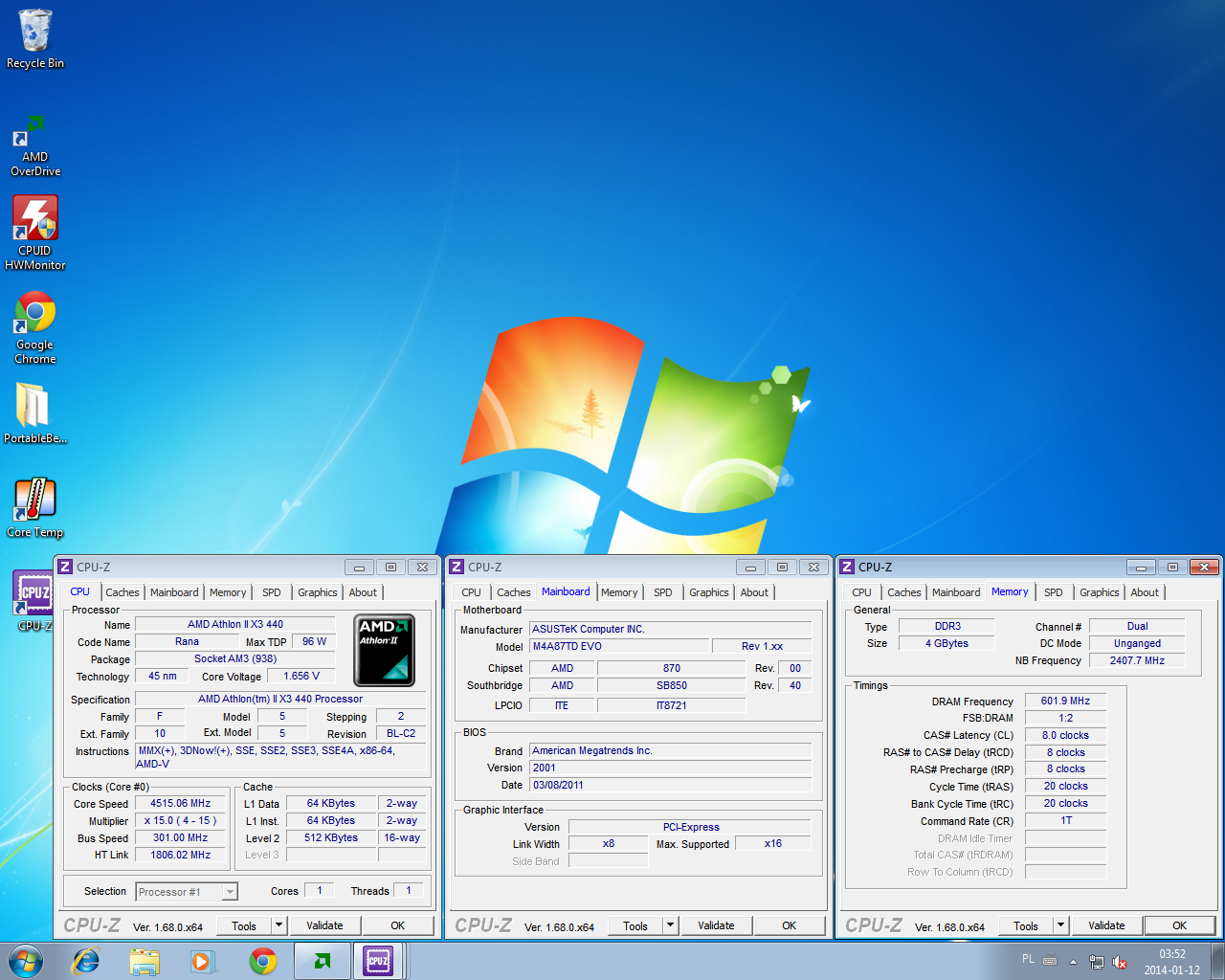Open About tab in left CPU-Z window
Screen dimensions: 1225x980
363,592
